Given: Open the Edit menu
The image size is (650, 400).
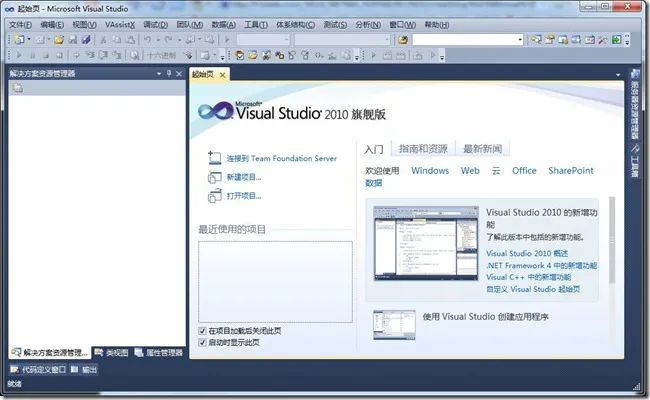Looking at the screenshot, I should click(x=52, y=25).
